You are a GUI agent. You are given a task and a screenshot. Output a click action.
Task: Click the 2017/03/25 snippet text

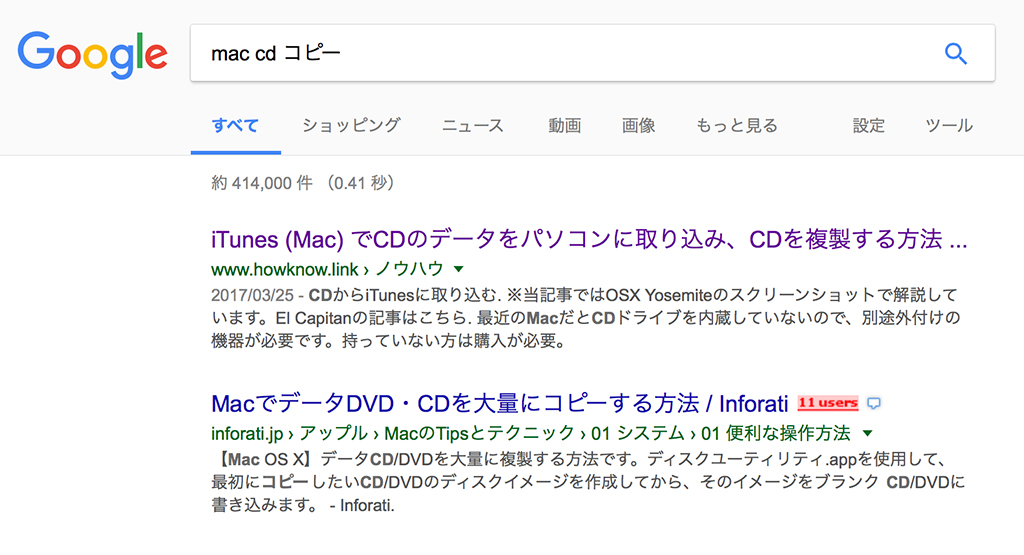click(x=585, y=318)
